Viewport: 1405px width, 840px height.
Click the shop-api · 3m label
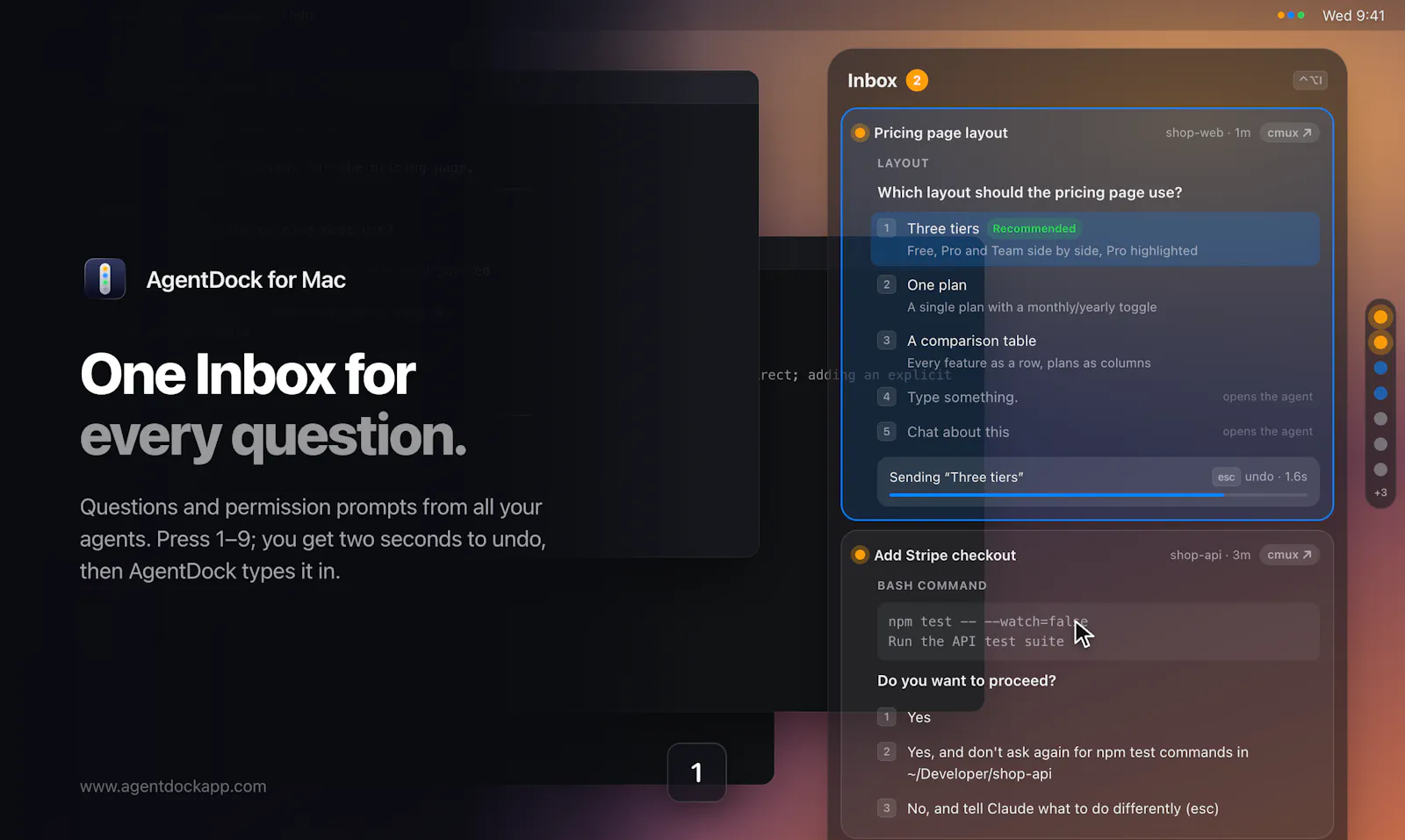click(x=1210, y=555)
